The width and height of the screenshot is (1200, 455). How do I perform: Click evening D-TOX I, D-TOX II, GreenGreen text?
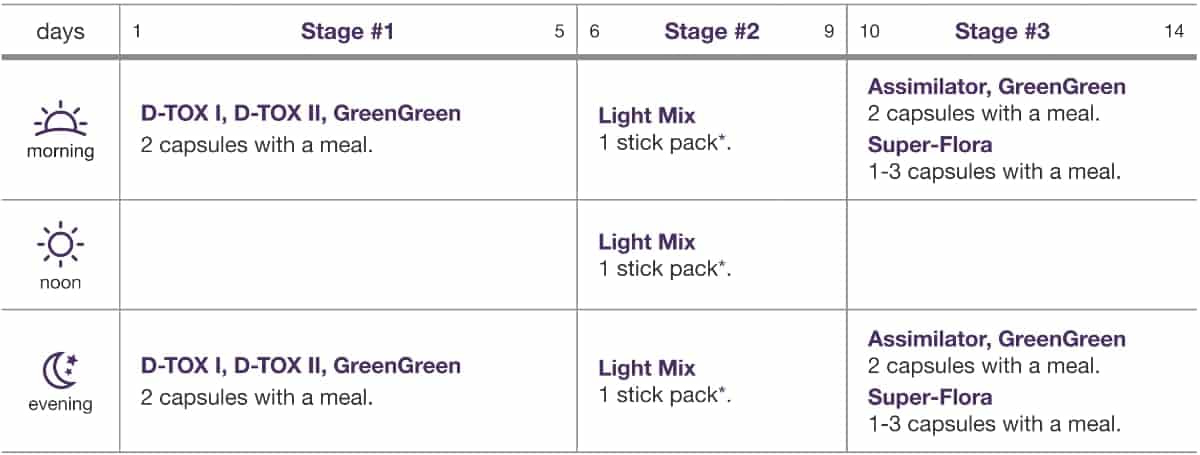[x=301, y=365]
